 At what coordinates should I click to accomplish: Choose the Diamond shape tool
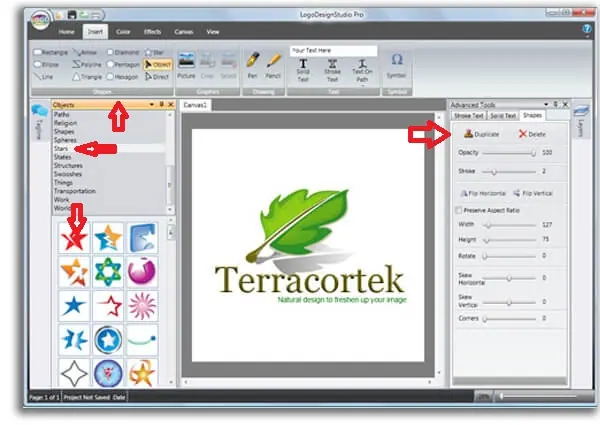pyautogui.click(x=123, y=52)
